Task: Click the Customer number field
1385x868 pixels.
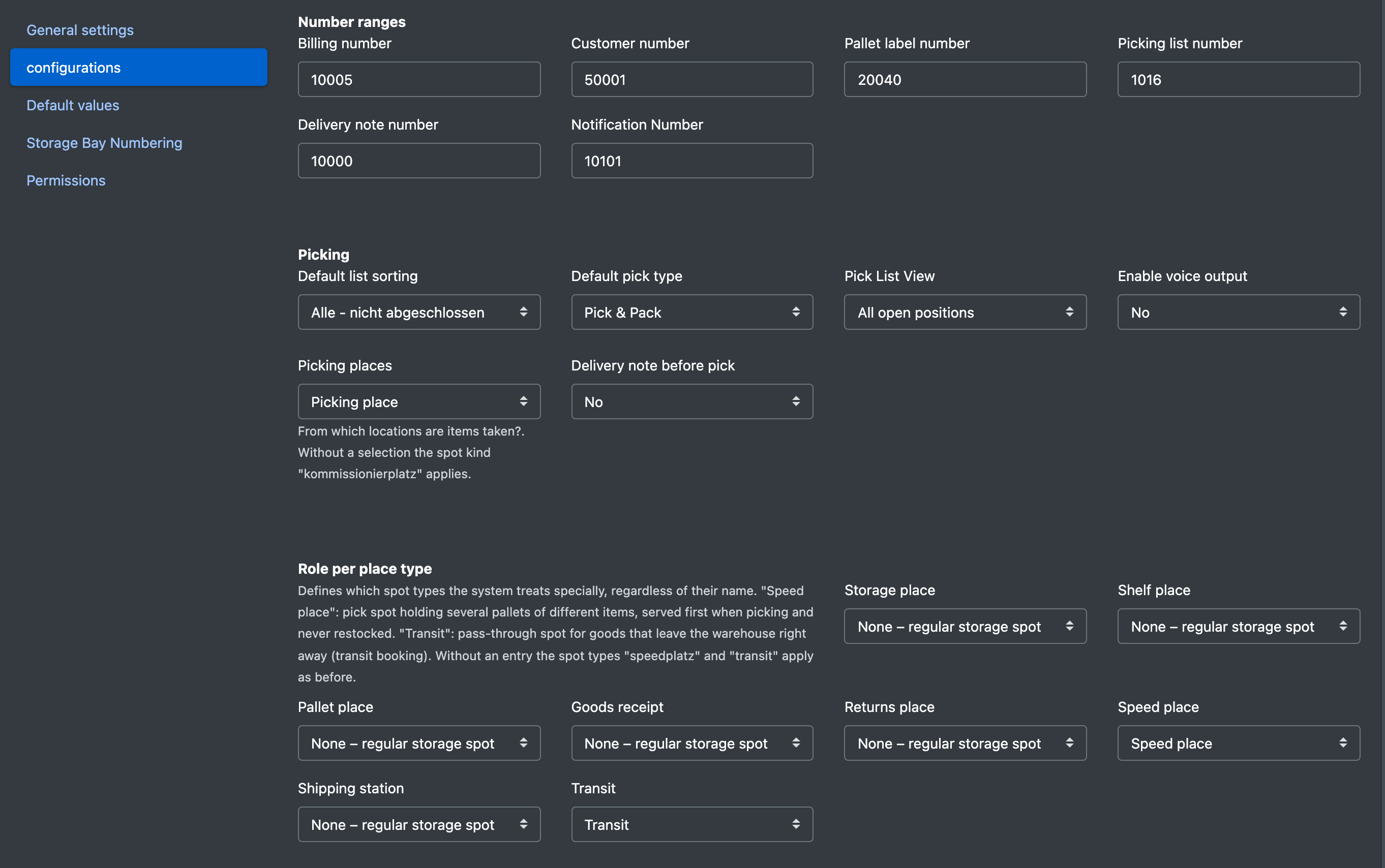Action: tap(692, 79)
